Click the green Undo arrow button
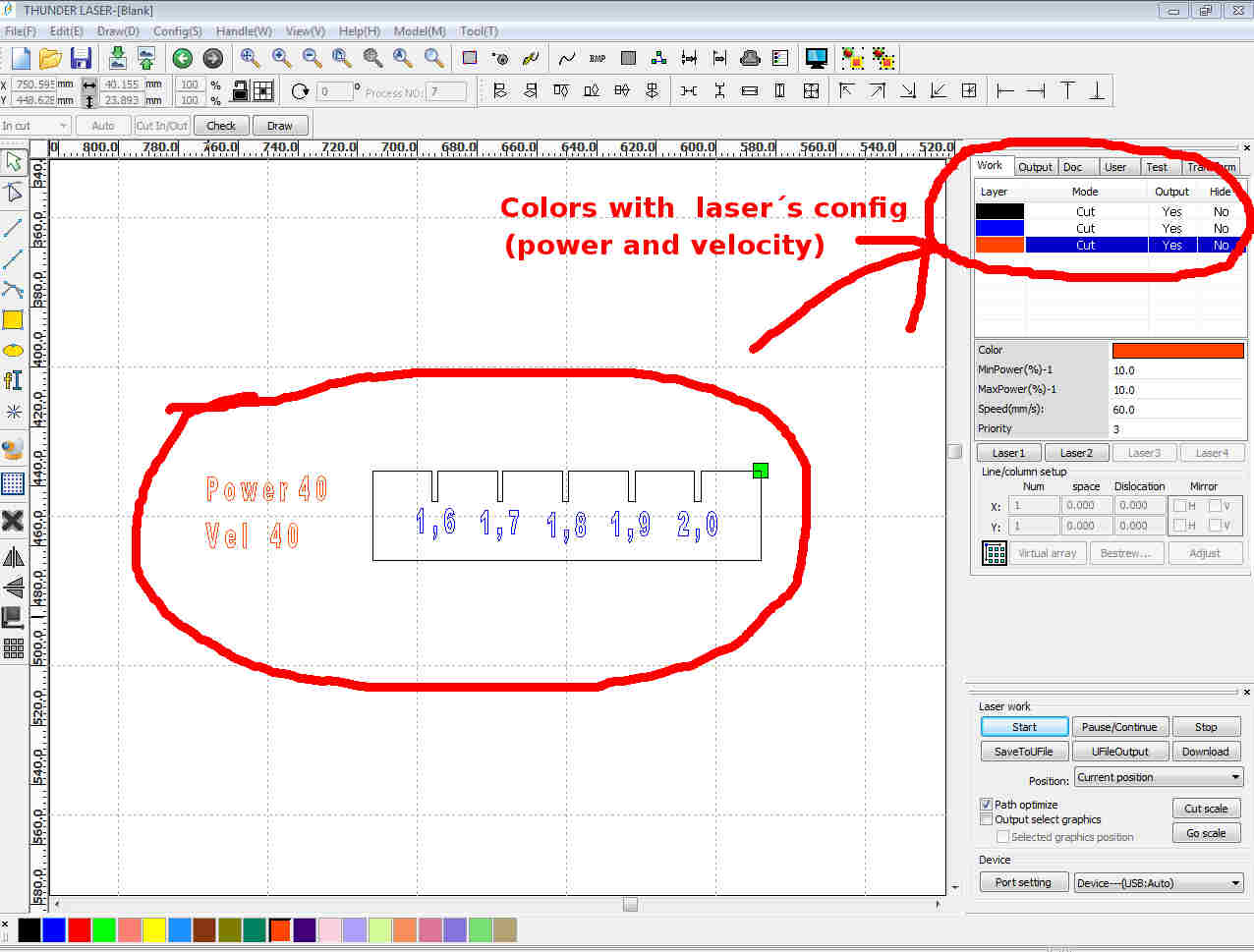Screen dimensions: 1254x952 tap(182, 58)
